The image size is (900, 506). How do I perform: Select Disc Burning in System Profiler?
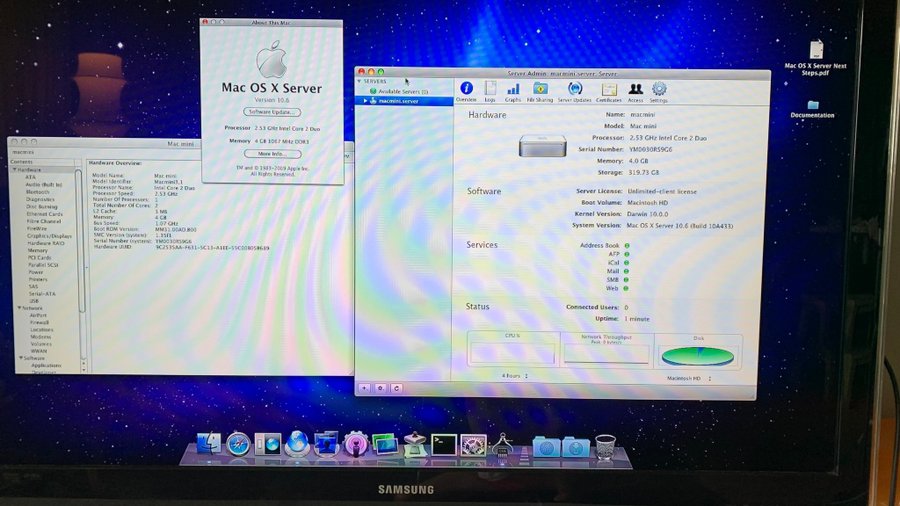tap(42, 207)
